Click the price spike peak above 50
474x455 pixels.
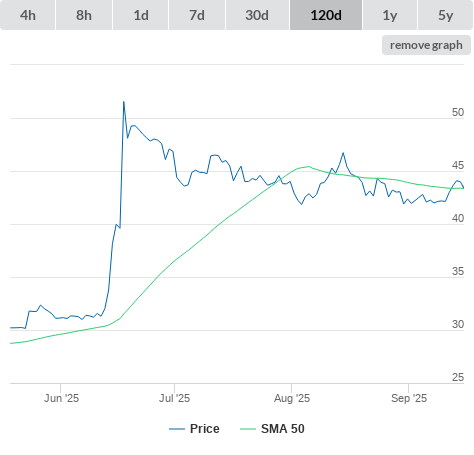[124, 102]
